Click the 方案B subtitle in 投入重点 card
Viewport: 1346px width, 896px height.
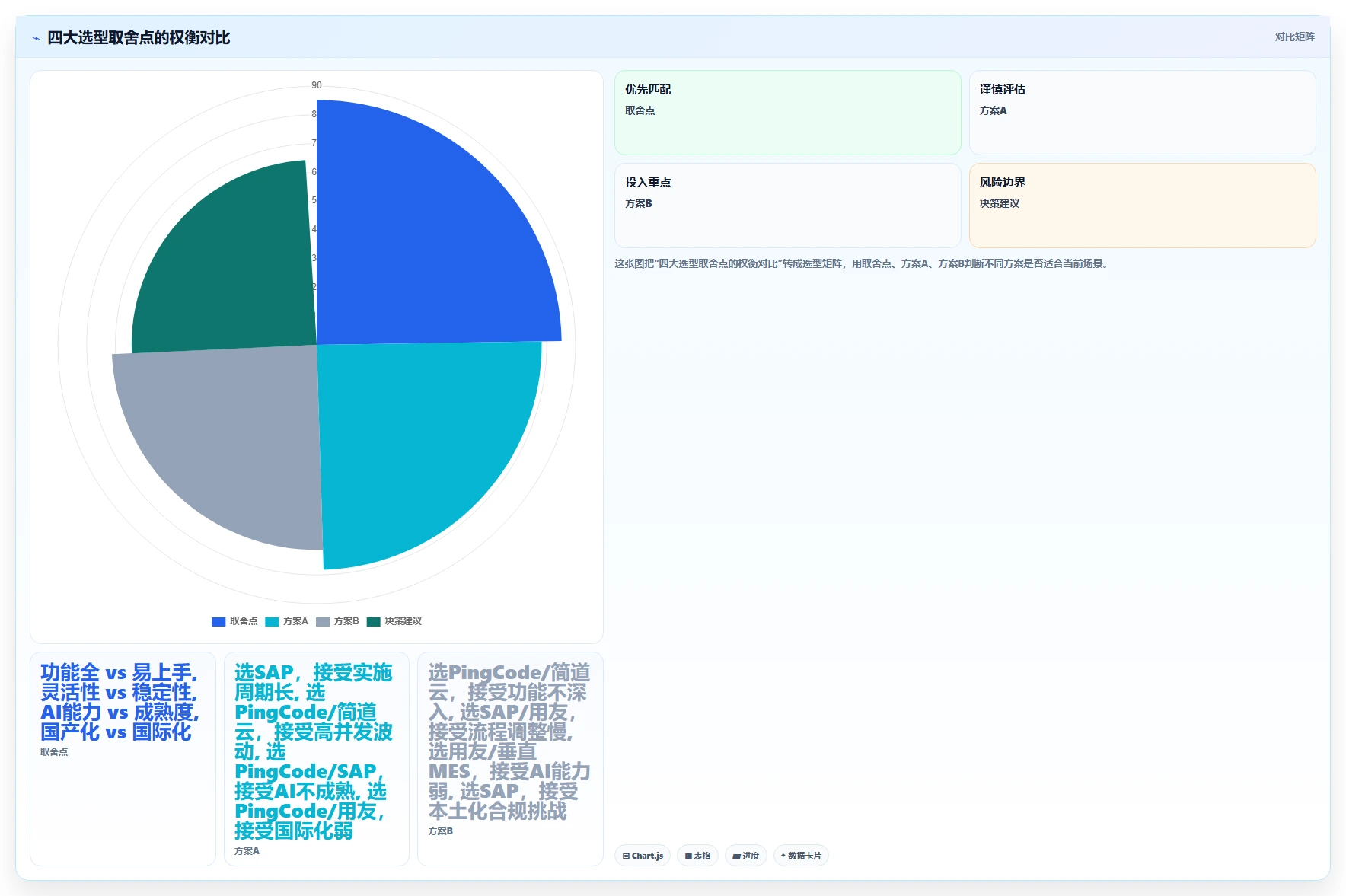[638, 203]
